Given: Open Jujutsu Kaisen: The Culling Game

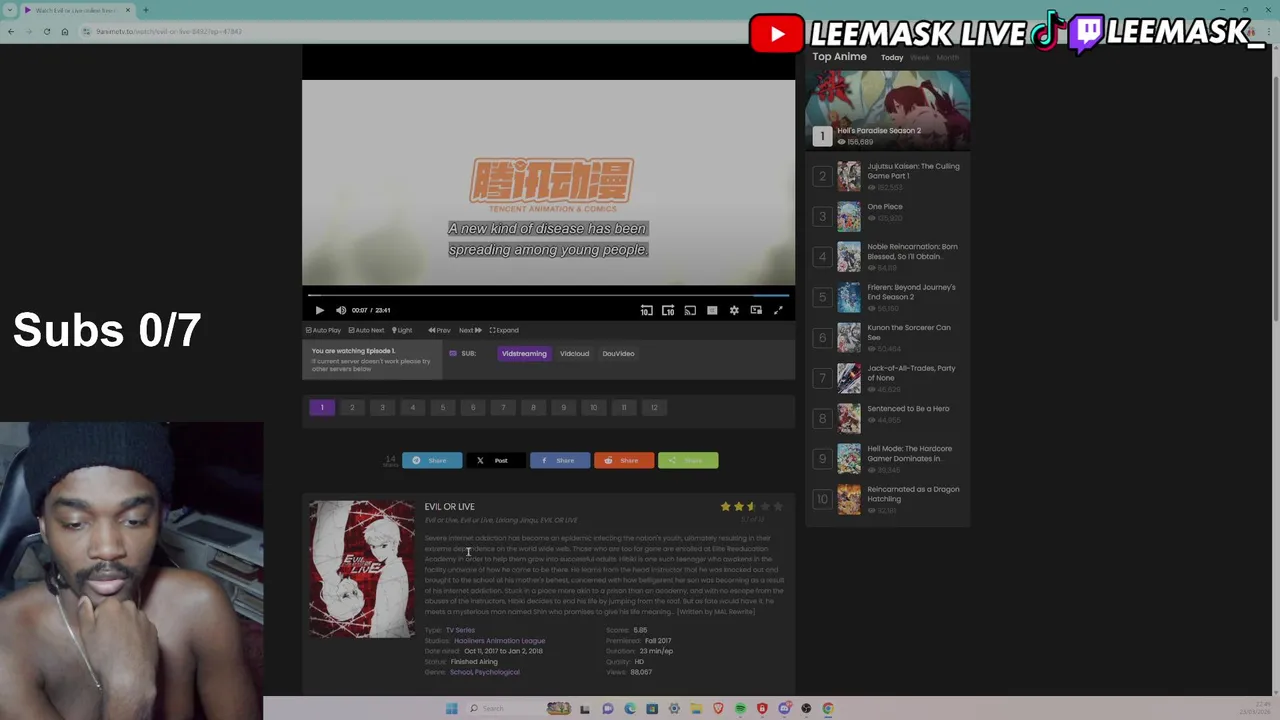Looking at the screenshot, I should point(913,171).
